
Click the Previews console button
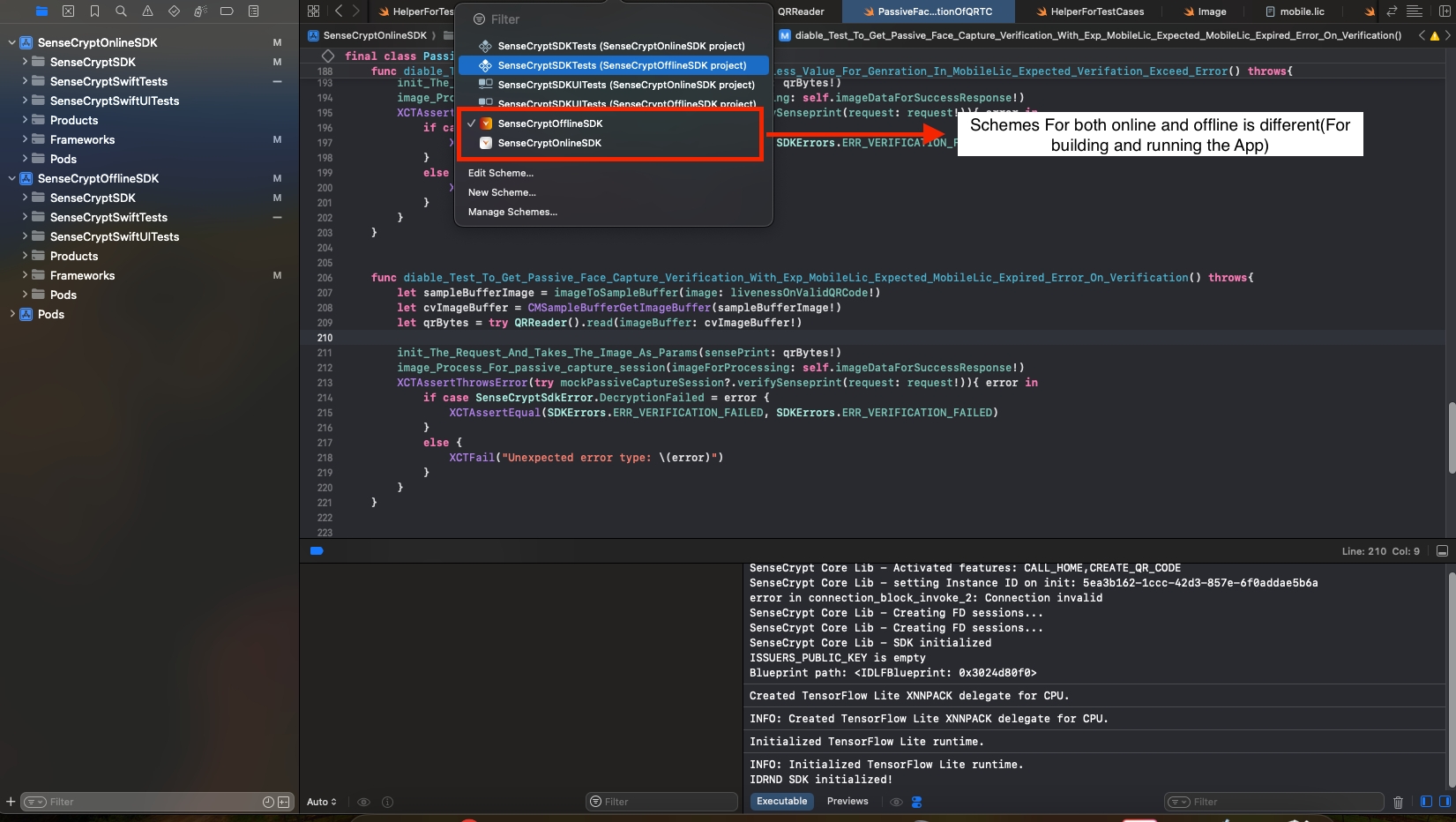pyautogui.click(x=847, y=802)
